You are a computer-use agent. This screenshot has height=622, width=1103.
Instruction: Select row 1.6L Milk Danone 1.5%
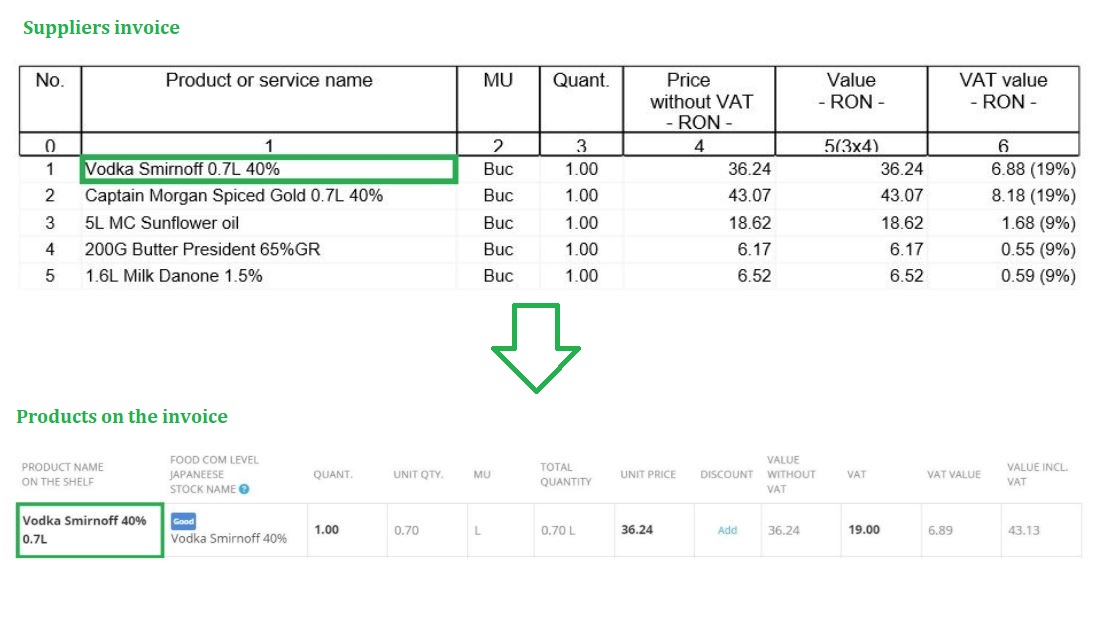coord(549,276)
